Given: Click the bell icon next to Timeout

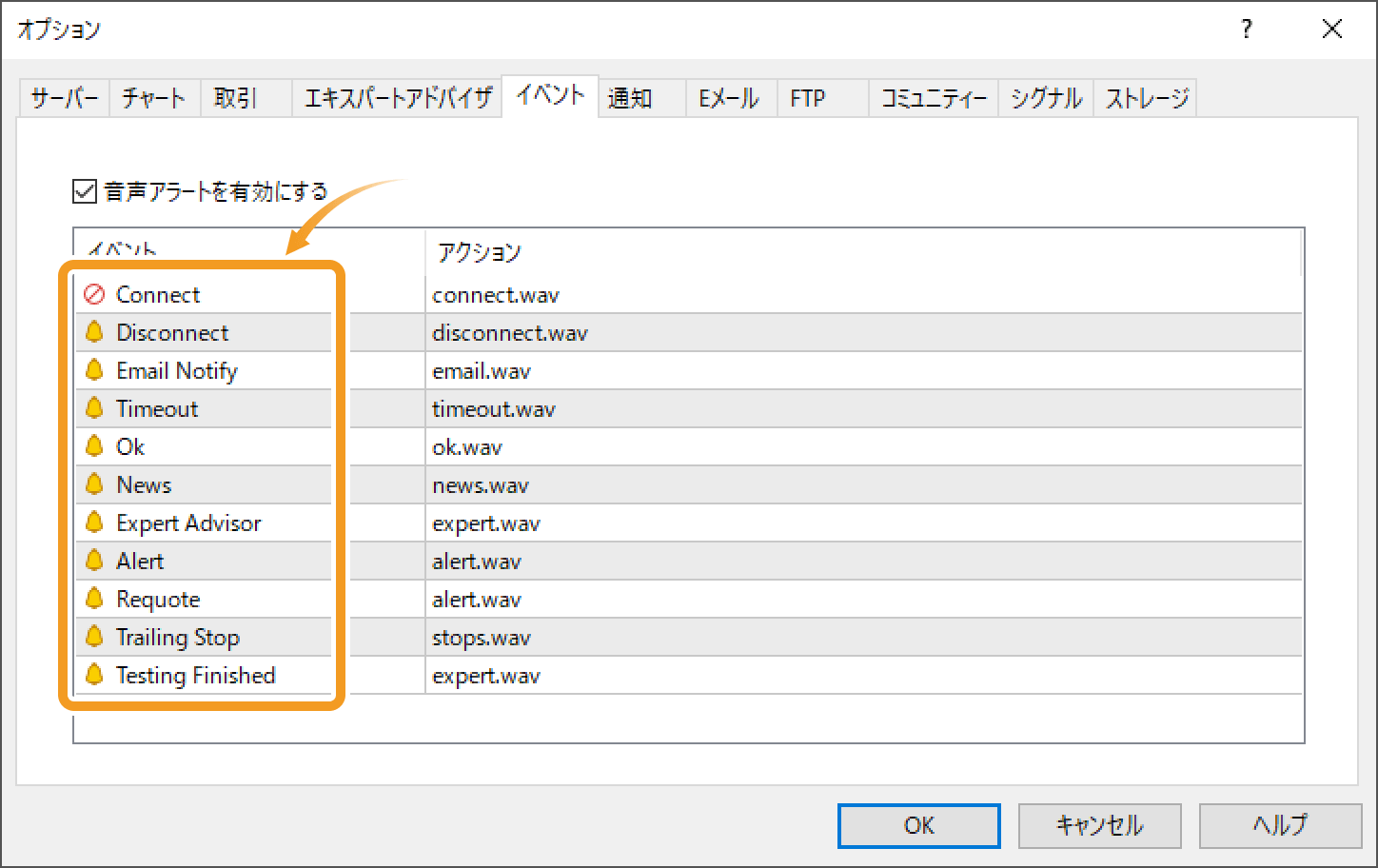Looking at the screenshot, I should pyautogui.click(x=94, y=408).
